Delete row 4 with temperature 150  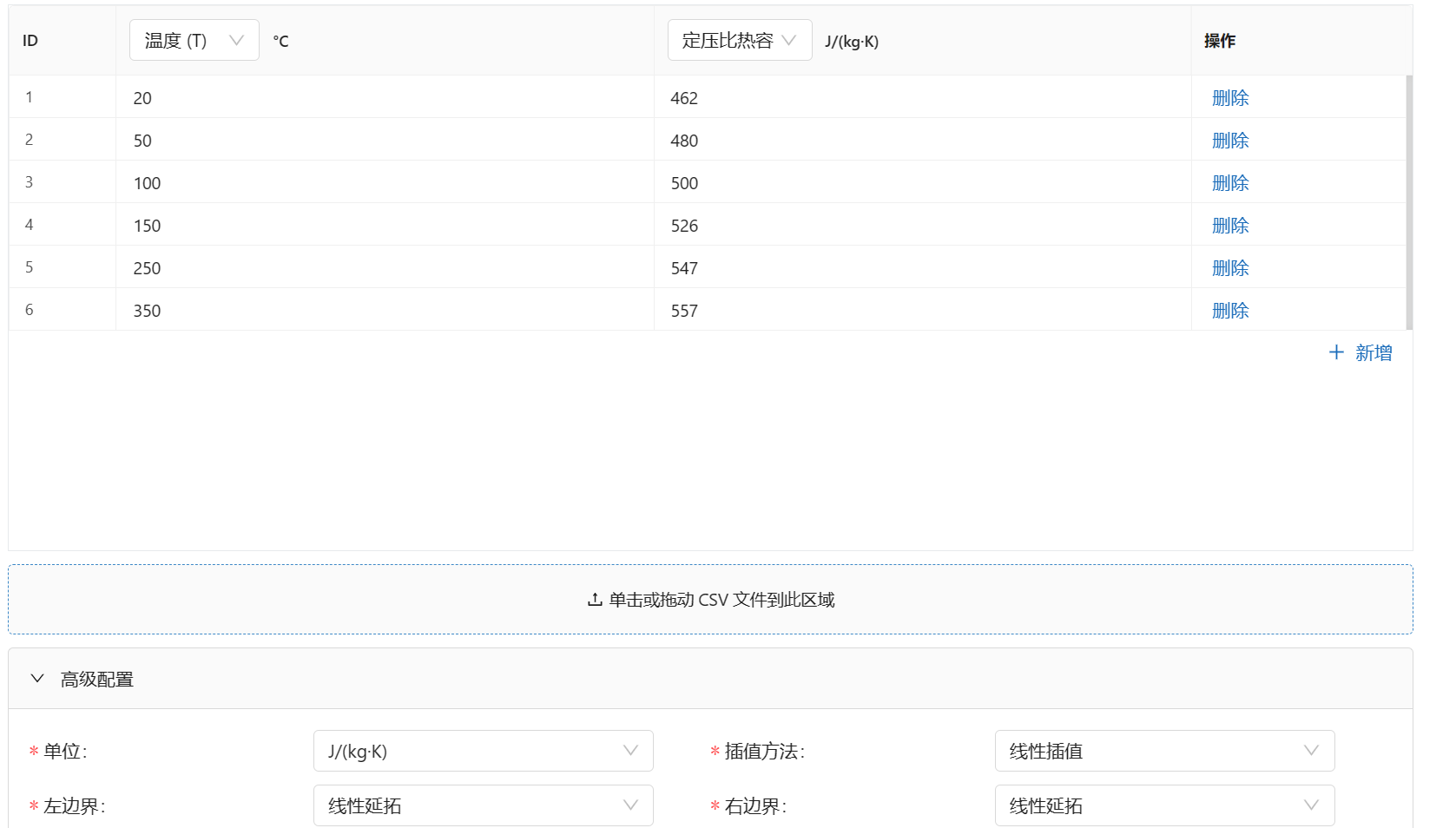(1230, 226)
